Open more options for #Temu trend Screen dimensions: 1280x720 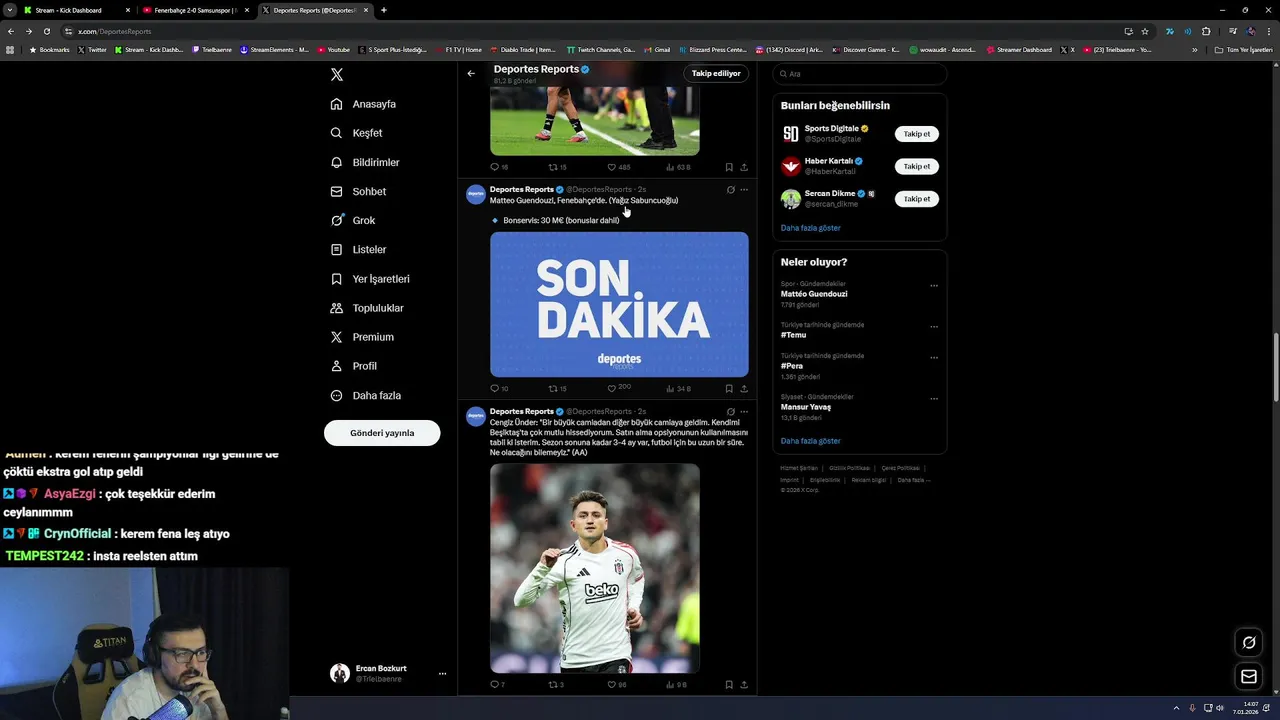(934, 327)
